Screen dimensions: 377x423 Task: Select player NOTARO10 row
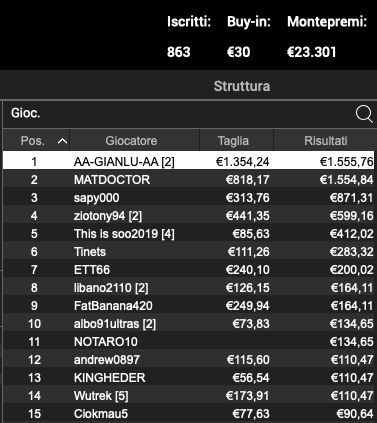(x=190, y=342)
